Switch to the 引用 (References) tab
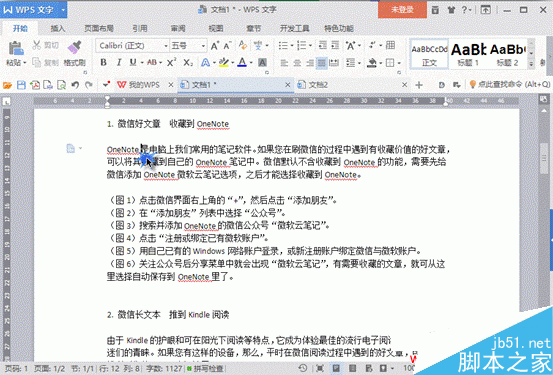553x375 pixels. click(x=140, y=28)
